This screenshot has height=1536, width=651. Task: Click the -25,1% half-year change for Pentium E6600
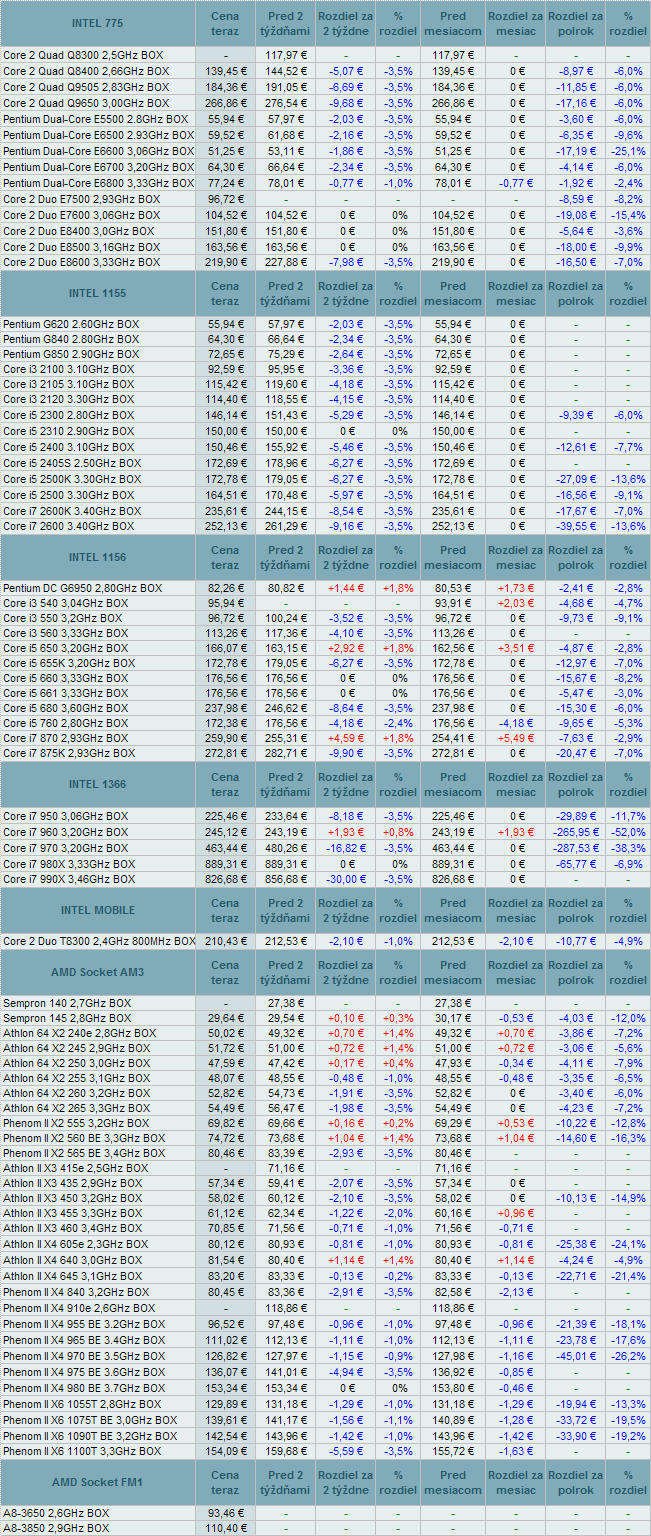(628, 151)
